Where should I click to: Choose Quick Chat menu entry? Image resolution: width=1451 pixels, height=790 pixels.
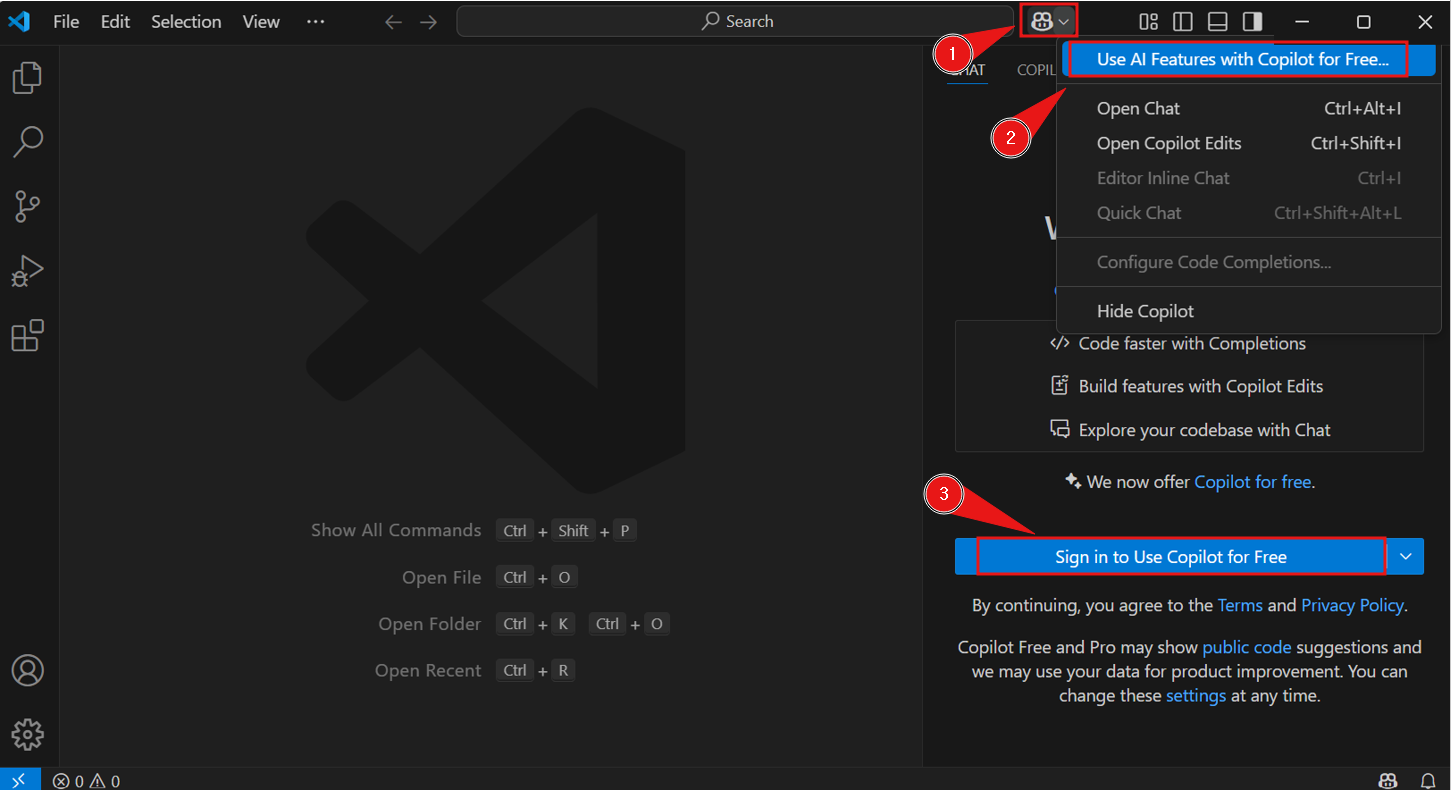click(1248, 213)
